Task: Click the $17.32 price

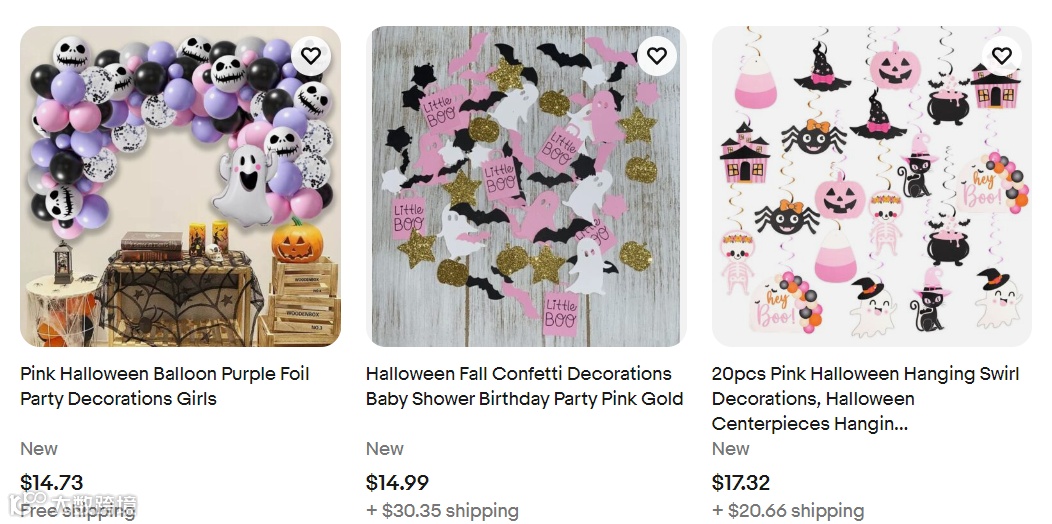Action: click(x=741, y=482)
